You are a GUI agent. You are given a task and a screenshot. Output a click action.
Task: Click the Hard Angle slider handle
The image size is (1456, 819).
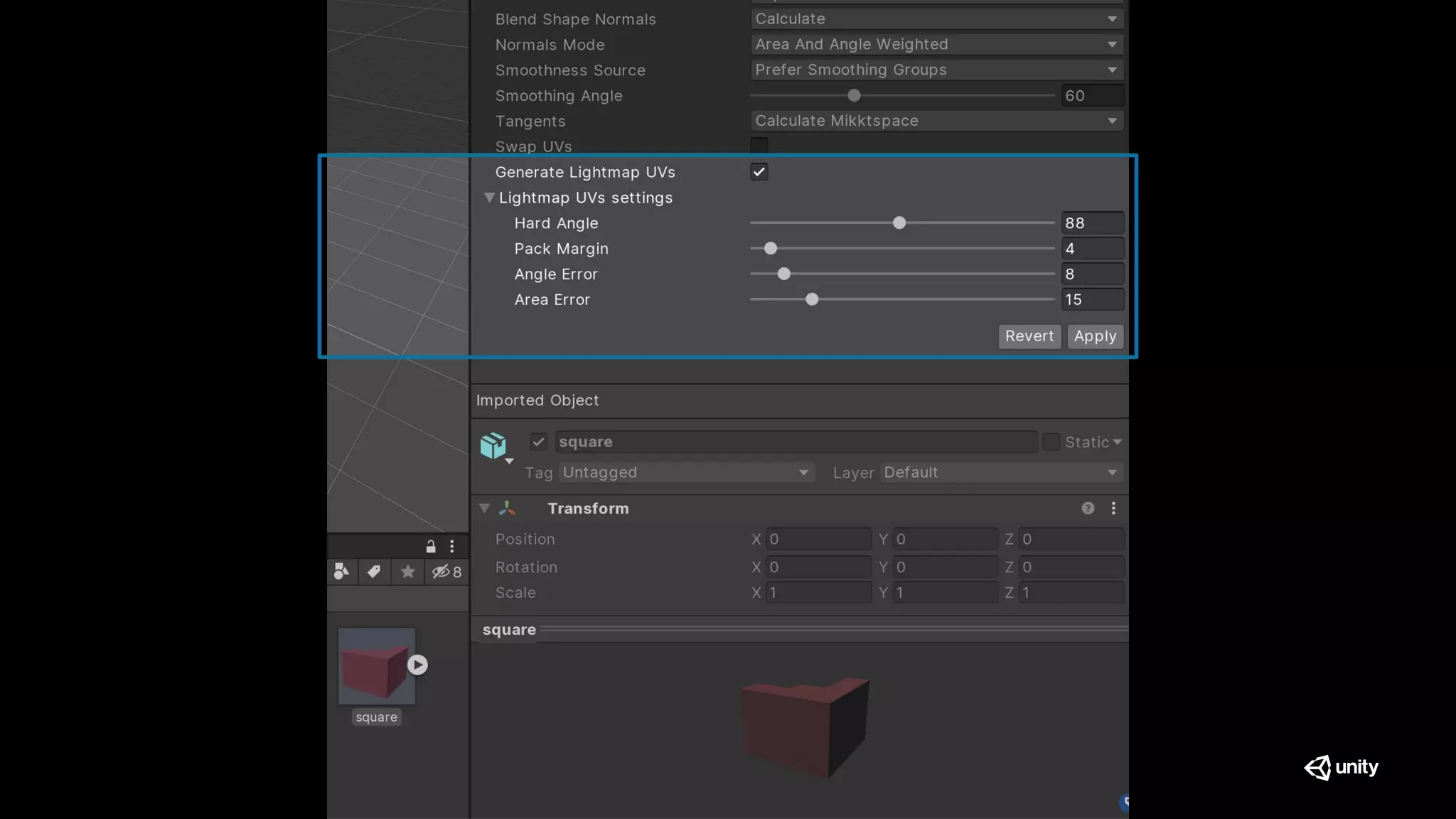click(x=899, y=223)
